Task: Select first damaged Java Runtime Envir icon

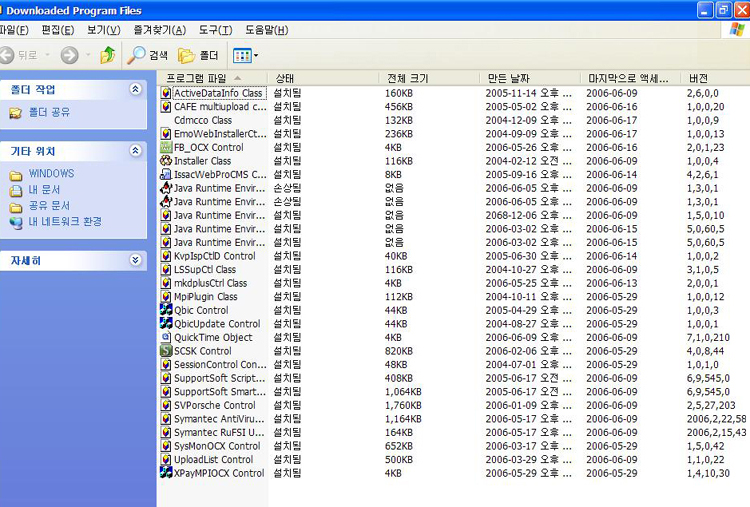Action: [x=165, y=188]
